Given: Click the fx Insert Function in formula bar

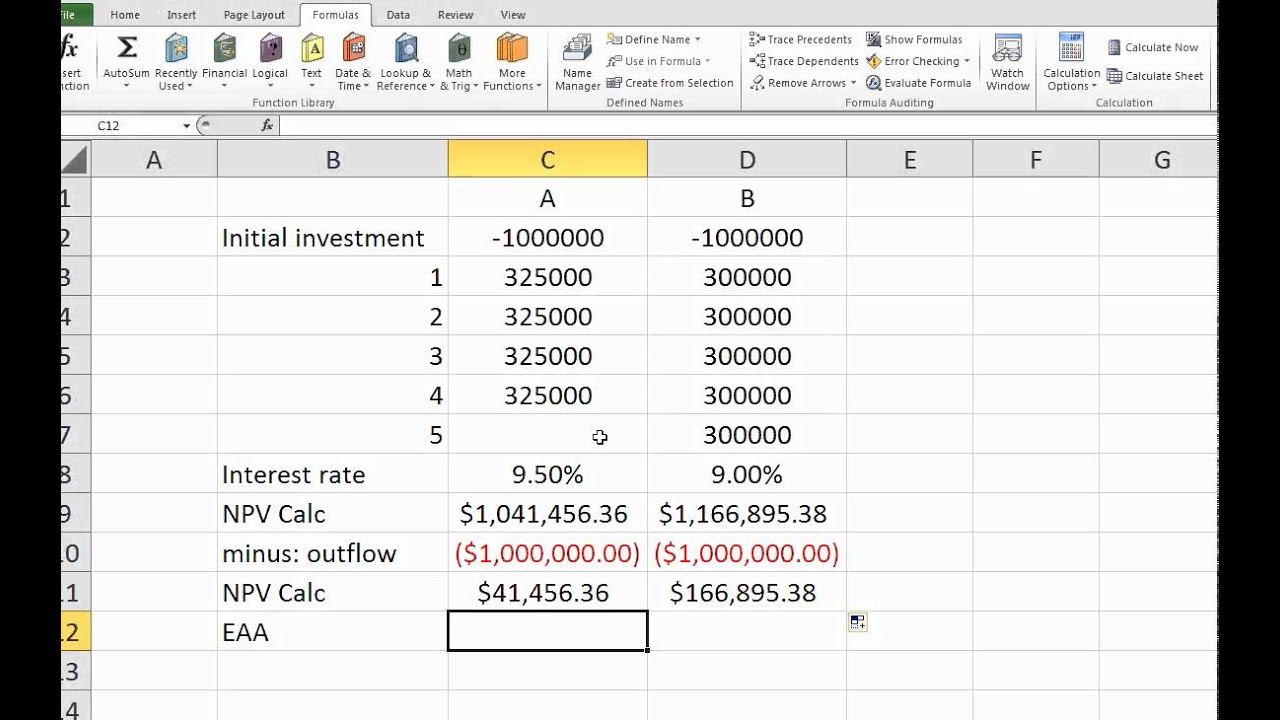Looking at the screenshot, I should pos(267,125).
